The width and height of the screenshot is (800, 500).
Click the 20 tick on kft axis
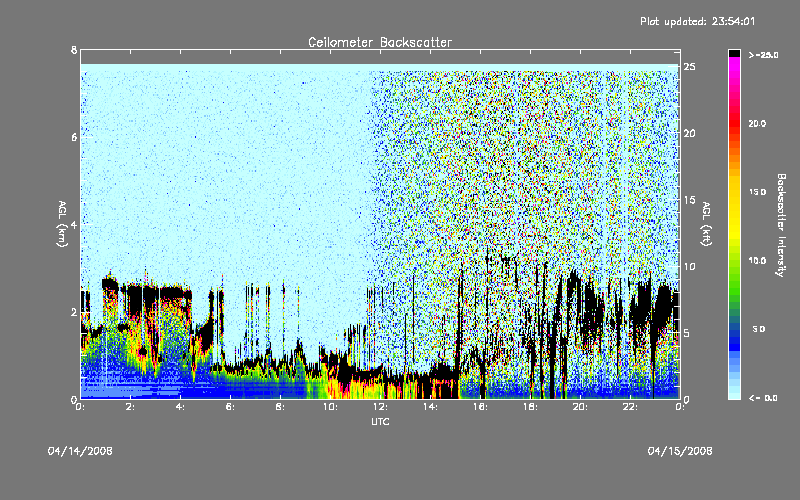(689, 133)
